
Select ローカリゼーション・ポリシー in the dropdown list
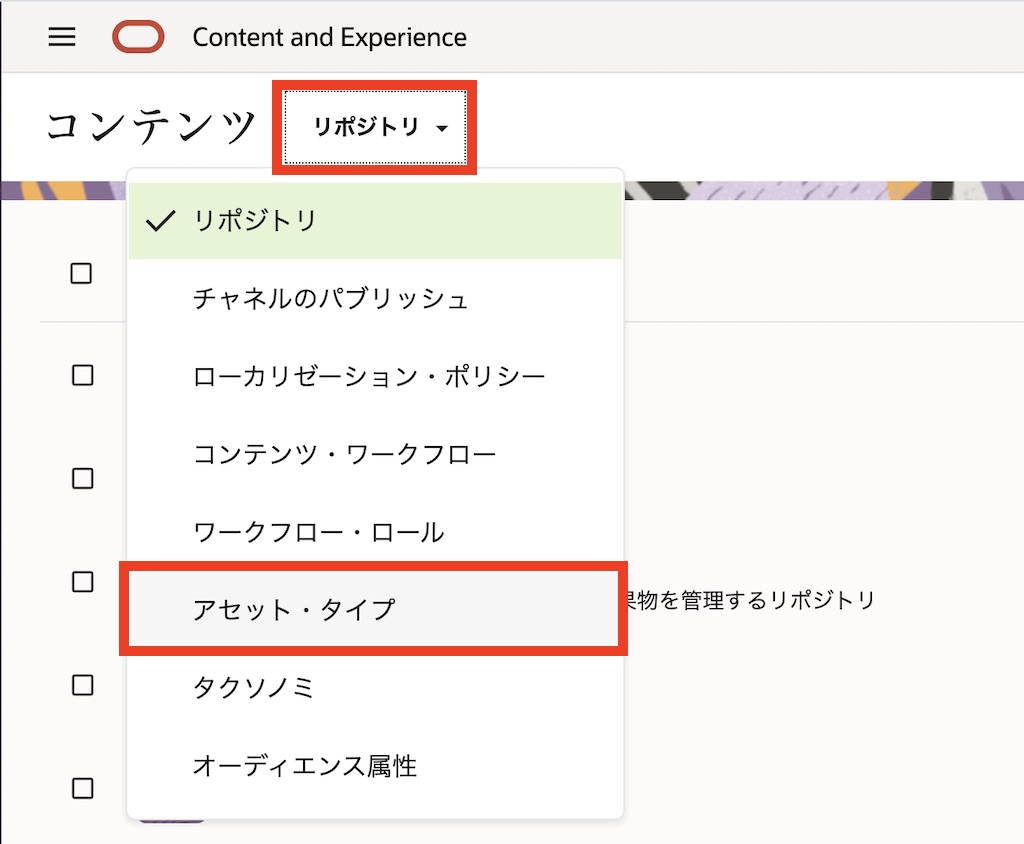[x=369, y=377]
